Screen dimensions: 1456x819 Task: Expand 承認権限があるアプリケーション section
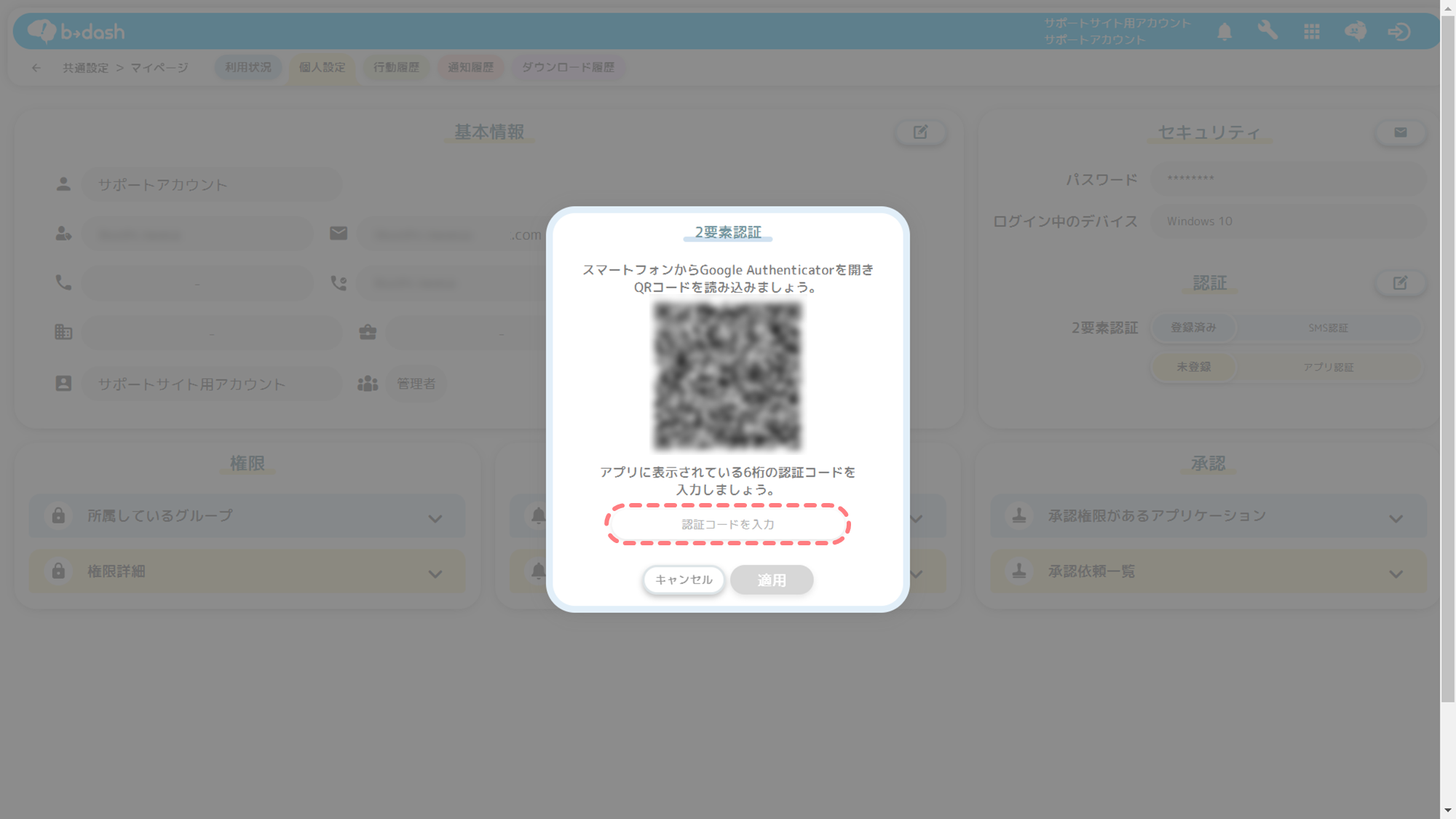(x=1396, y=518)
